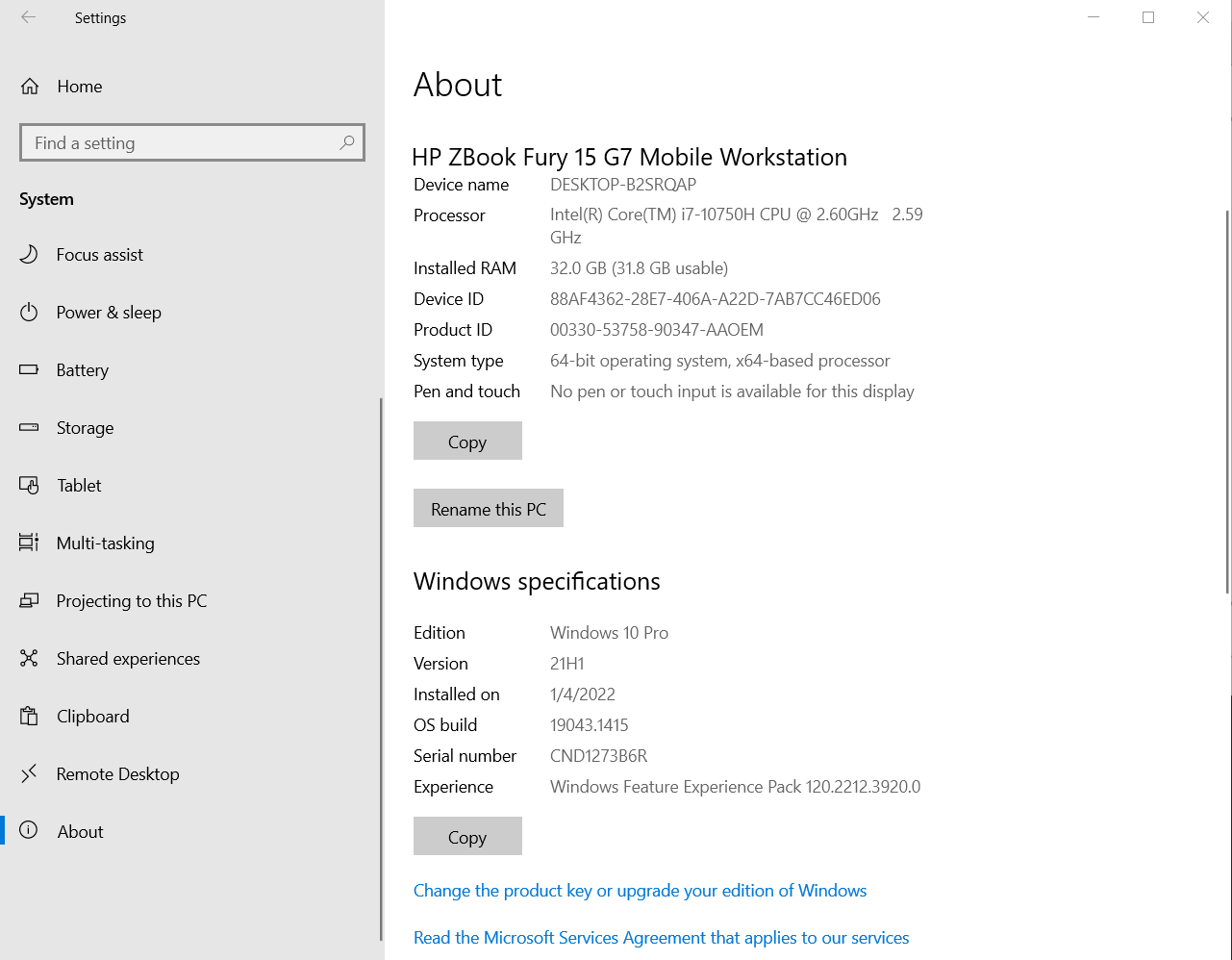Click the back arrow at top left
Screen dimensions: 1232x960
coord(28,16)
